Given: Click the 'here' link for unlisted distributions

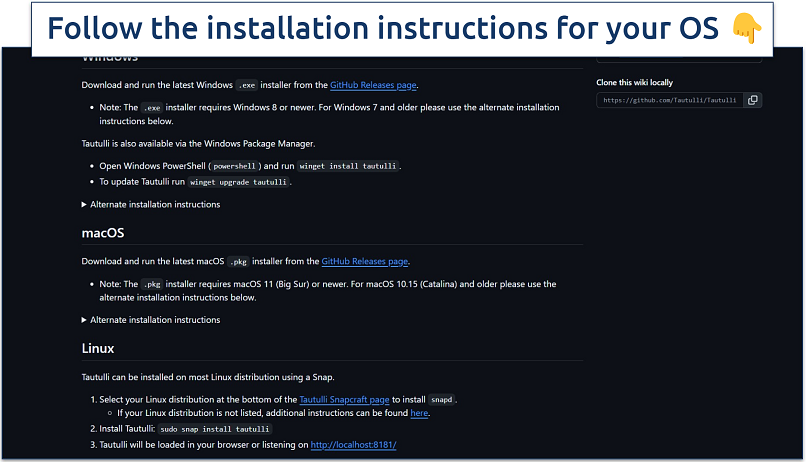Looking at the screenshot, I should click(419, 413).
